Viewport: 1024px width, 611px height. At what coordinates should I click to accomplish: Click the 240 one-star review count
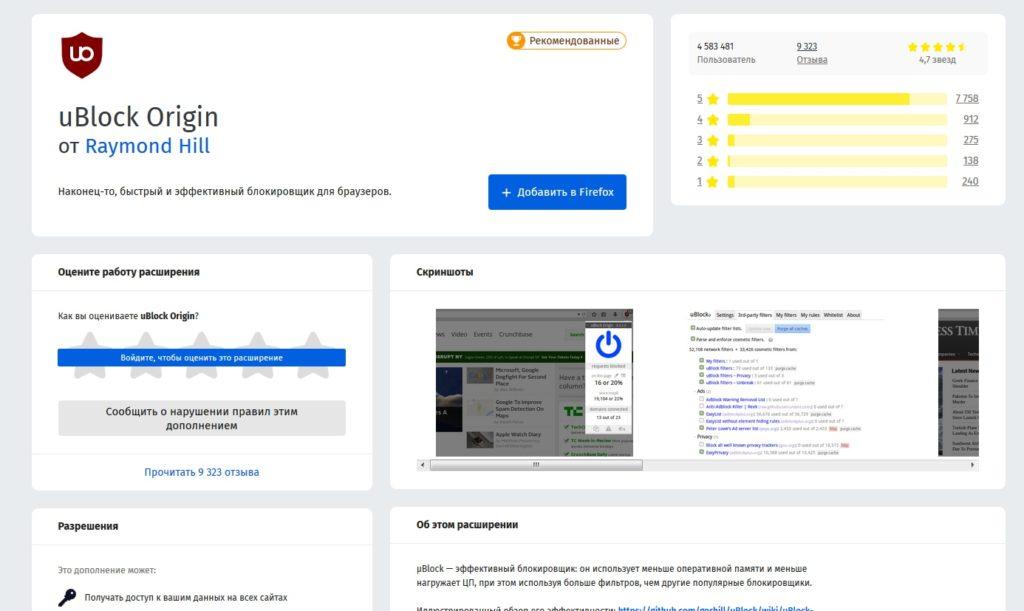(970, 181)
